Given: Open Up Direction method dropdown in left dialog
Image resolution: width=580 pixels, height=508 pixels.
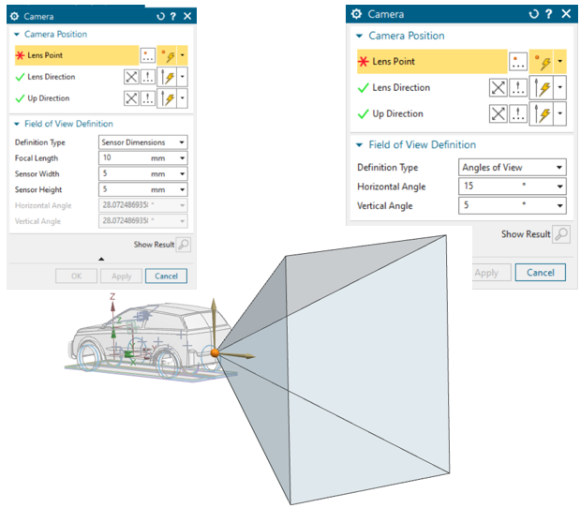Looking at the screenshot, I should coord(182,98).
